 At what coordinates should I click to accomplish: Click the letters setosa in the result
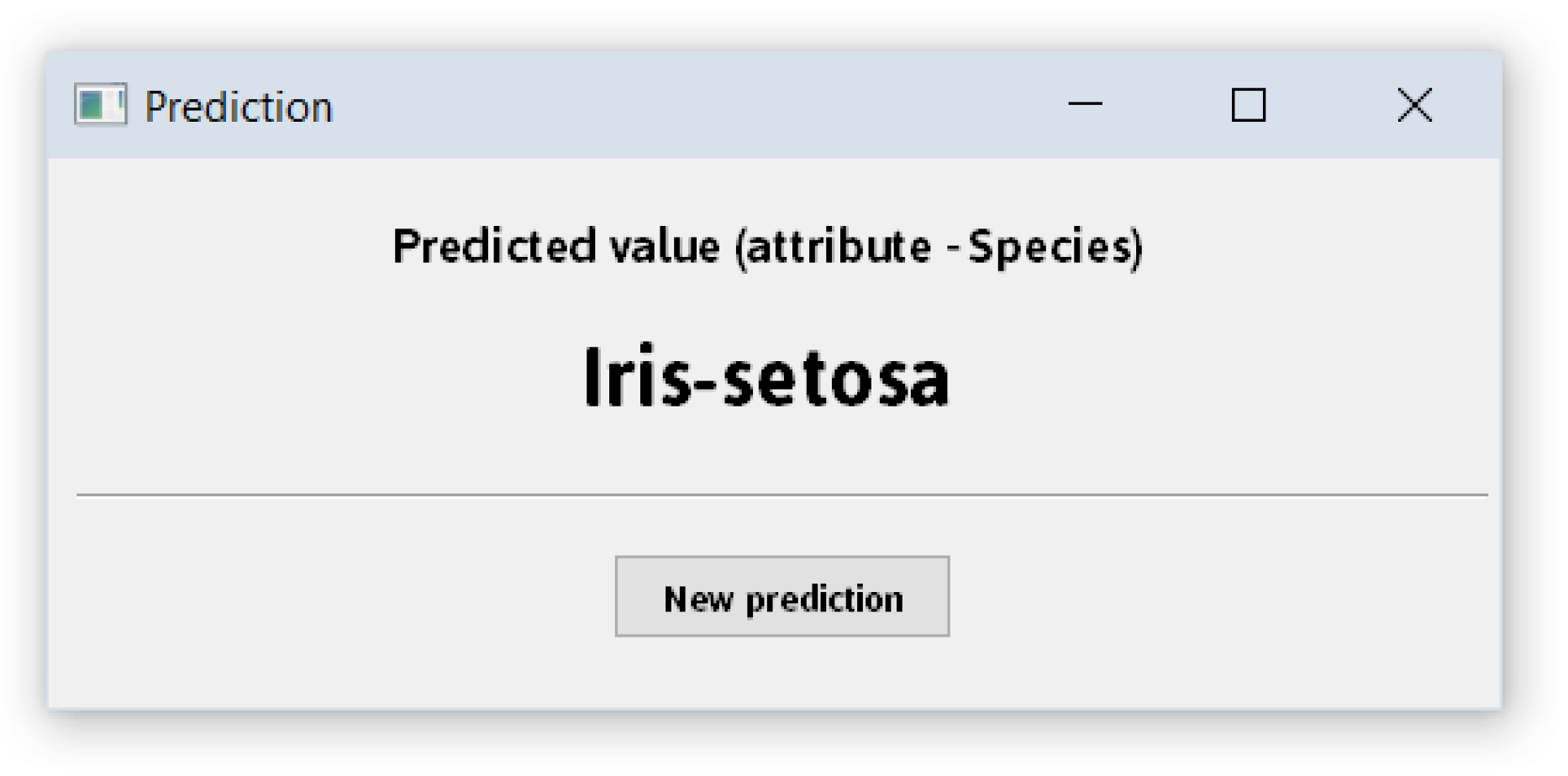[836, 380]
